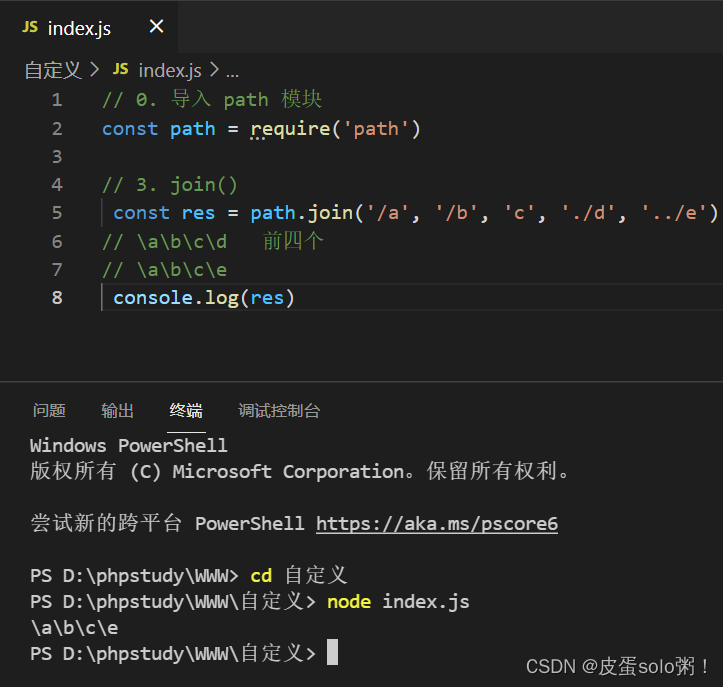Screen dimensions: 723x687
Task: Click line number 8 in gutter
Action: [x=57, y=298]
